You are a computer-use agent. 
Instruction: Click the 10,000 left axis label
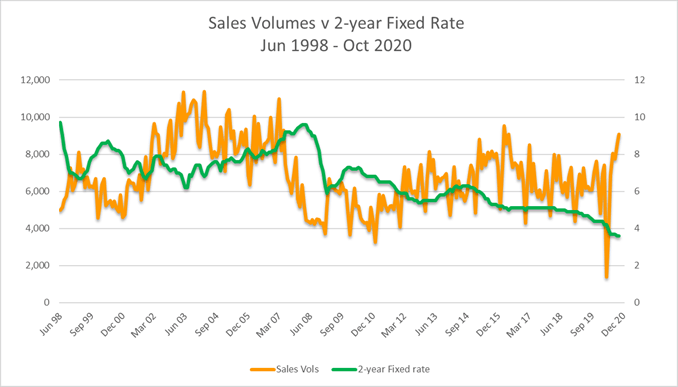coord(35,117)
